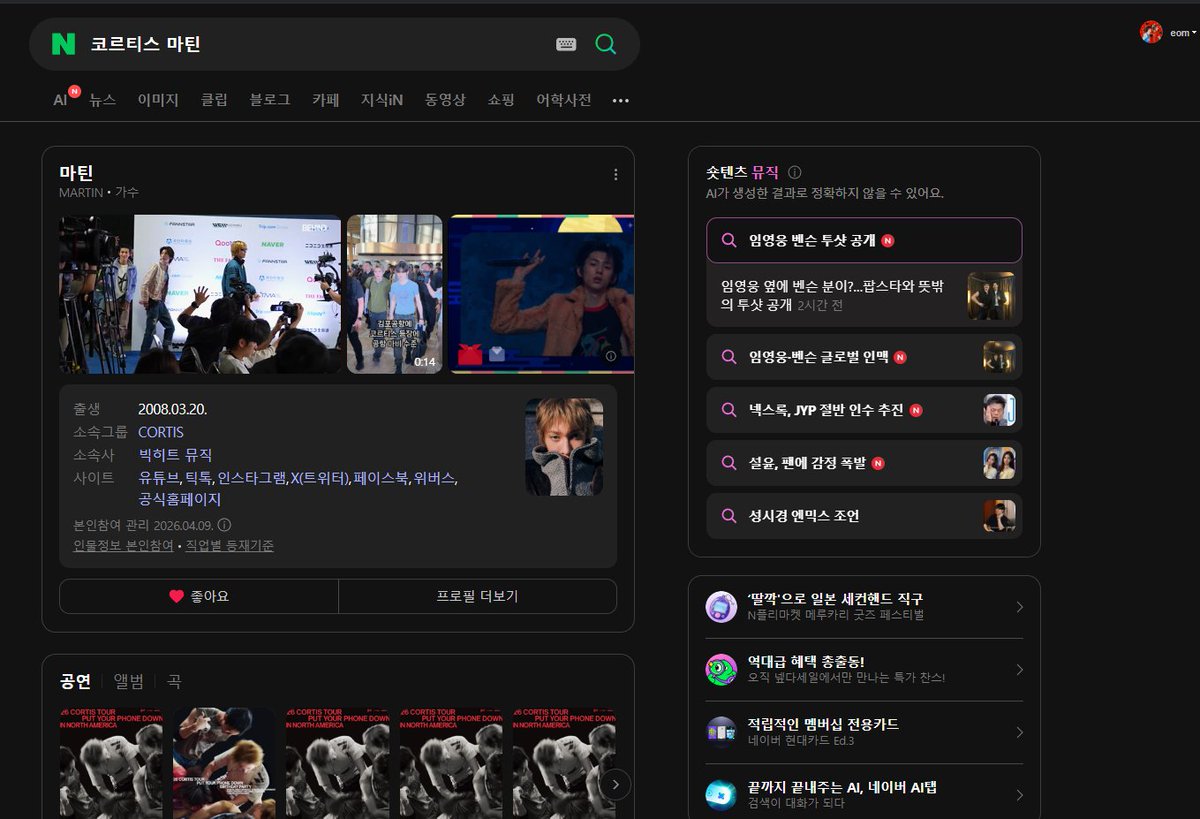Open the press conference photo thumbnail
This screenshot has width=1200, height=819.
click(x=200, y=294)
